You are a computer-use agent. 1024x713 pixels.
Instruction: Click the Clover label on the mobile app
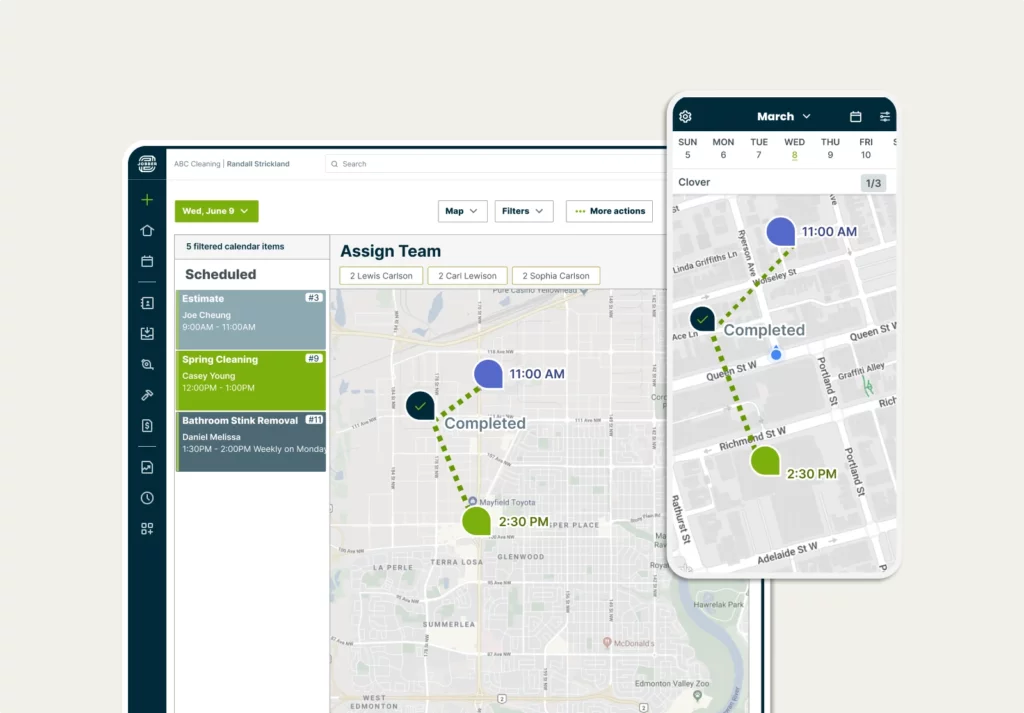point(694,182)
